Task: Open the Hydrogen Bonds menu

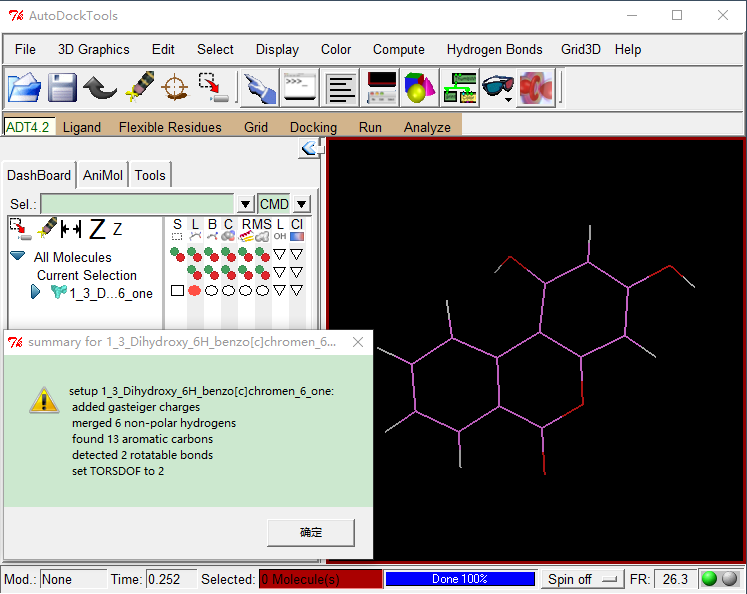Action: pyautogui.click(x=494, y=49)
